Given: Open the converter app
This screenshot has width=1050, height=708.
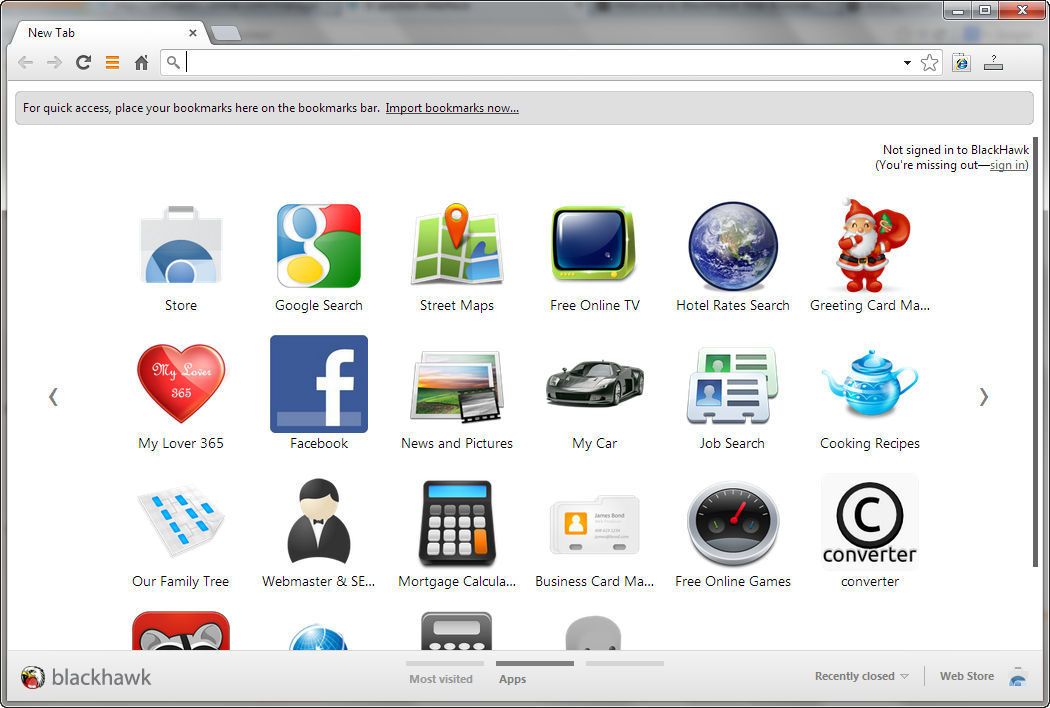Looking at the screenshot, I should 870,522.
